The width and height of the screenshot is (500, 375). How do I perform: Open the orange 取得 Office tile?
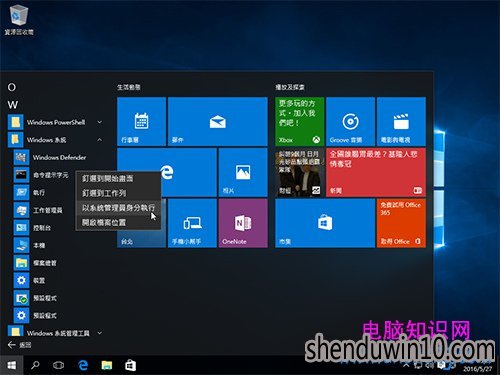[x=401, y=223]
